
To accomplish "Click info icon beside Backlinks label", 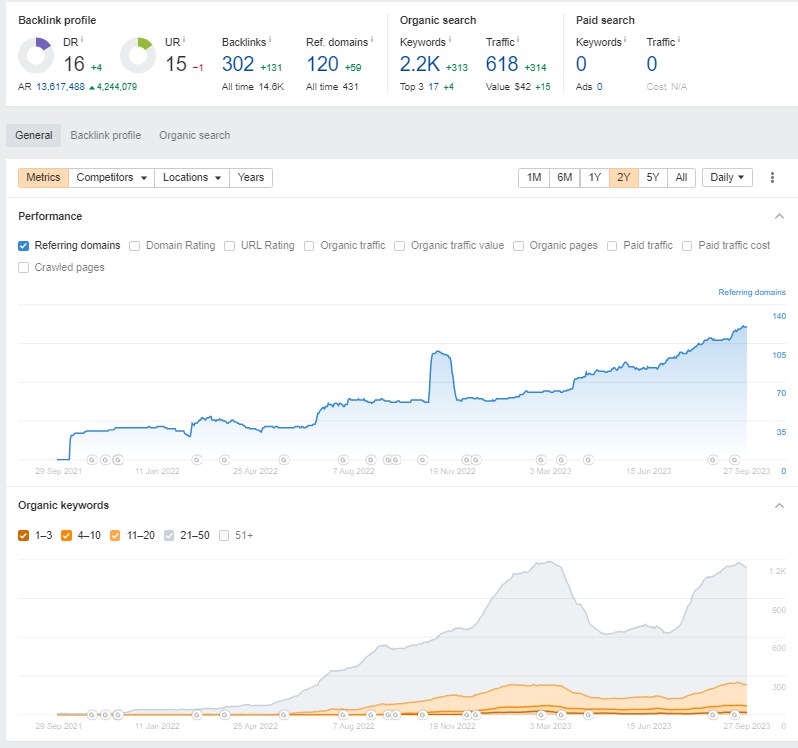I will point(270,39).
